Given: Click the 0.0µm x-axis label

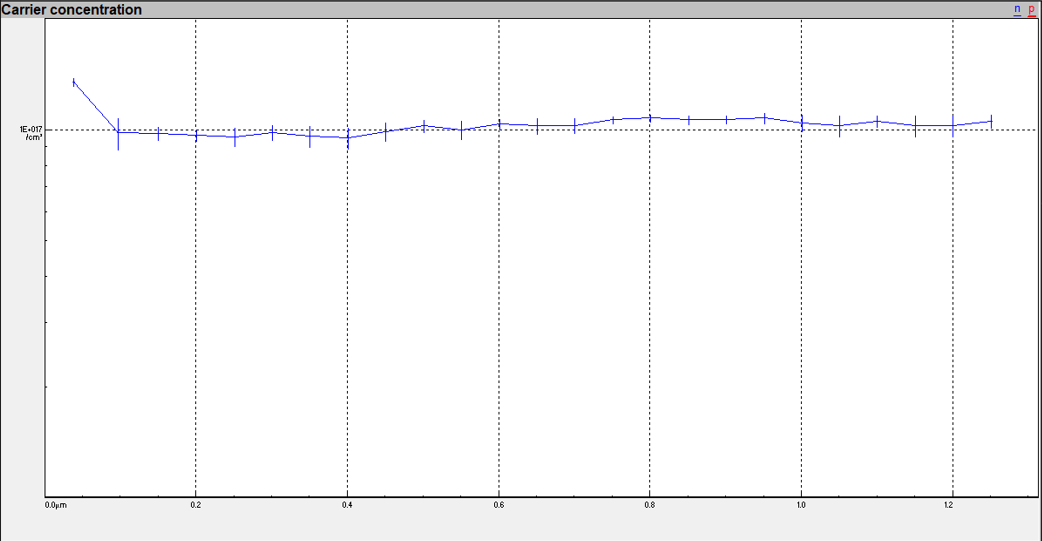Looking at the screenshot, I should pos(55,506).
